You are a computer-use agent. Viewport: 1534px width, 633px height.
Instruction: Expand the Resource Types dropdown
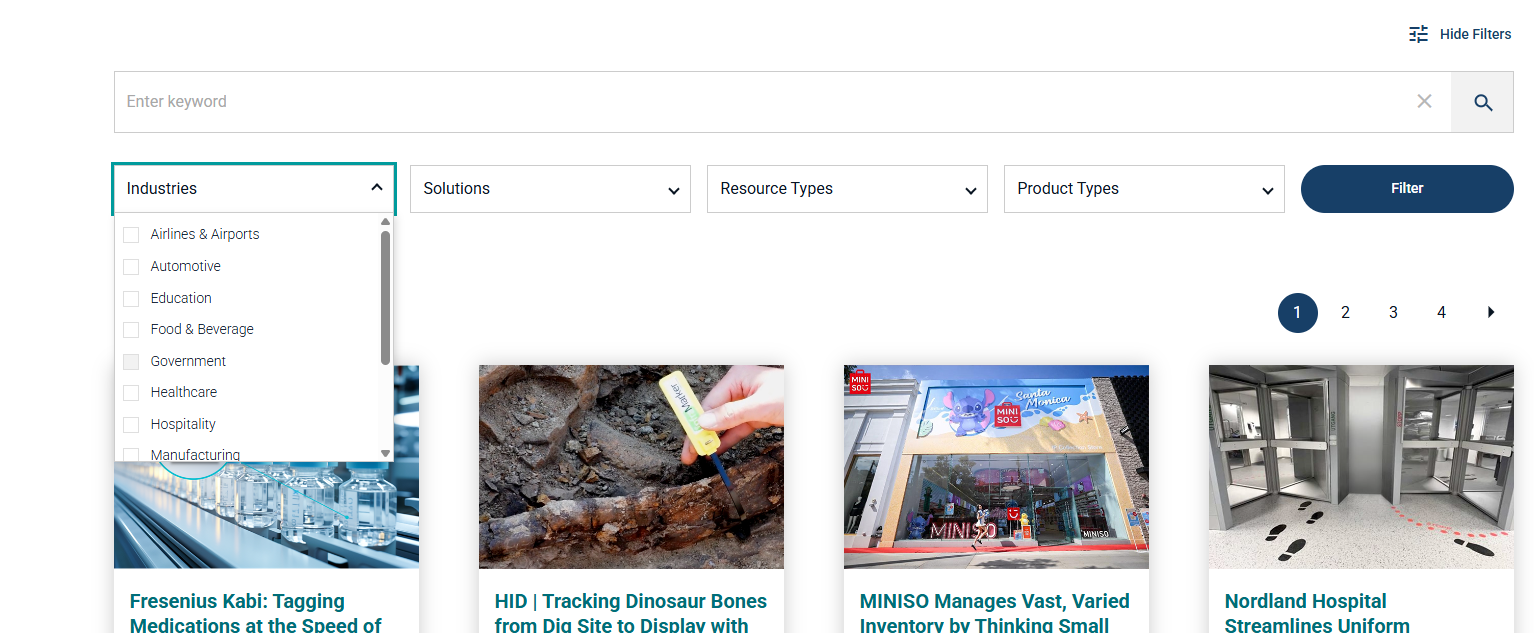847,189
